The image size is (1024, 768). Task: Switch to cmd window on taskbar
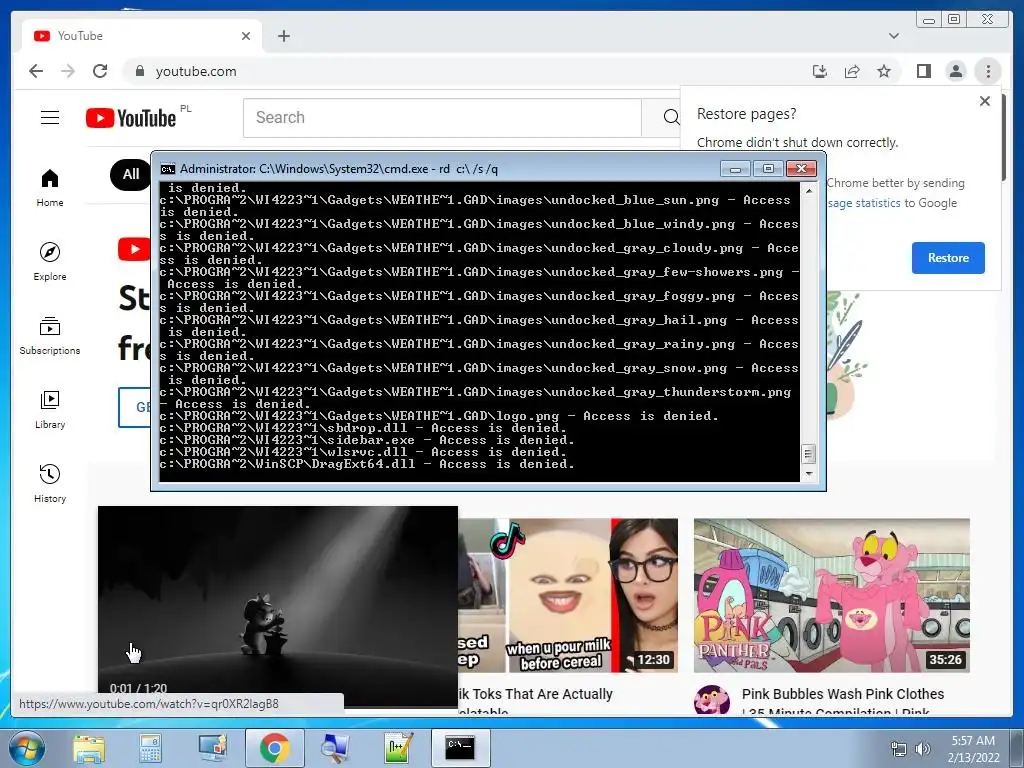(460, 748)
